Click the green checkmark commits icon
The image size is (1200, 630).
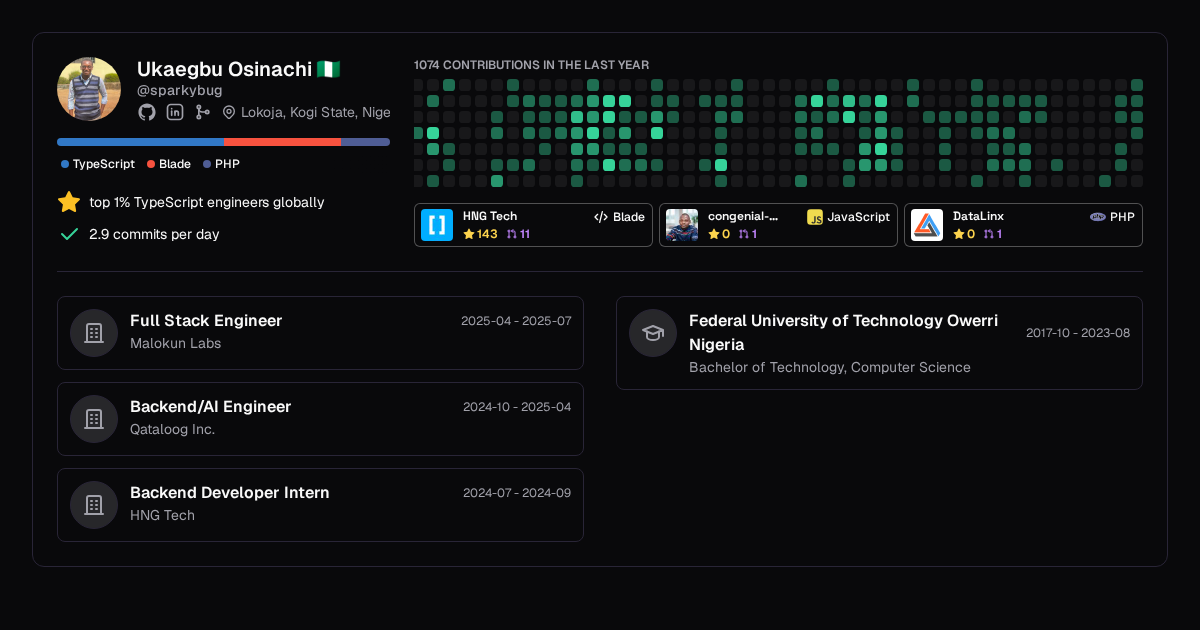69,234
